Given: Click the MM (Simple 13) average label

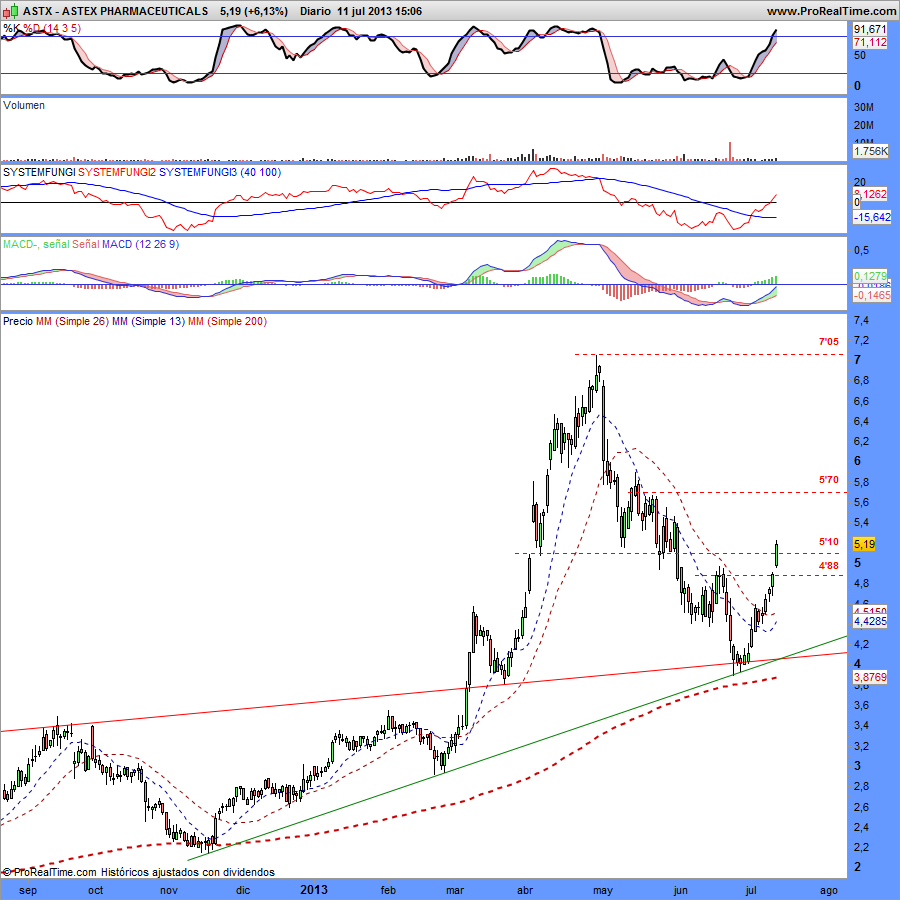Looking at the screenshot, I should (x=149, y=321).
